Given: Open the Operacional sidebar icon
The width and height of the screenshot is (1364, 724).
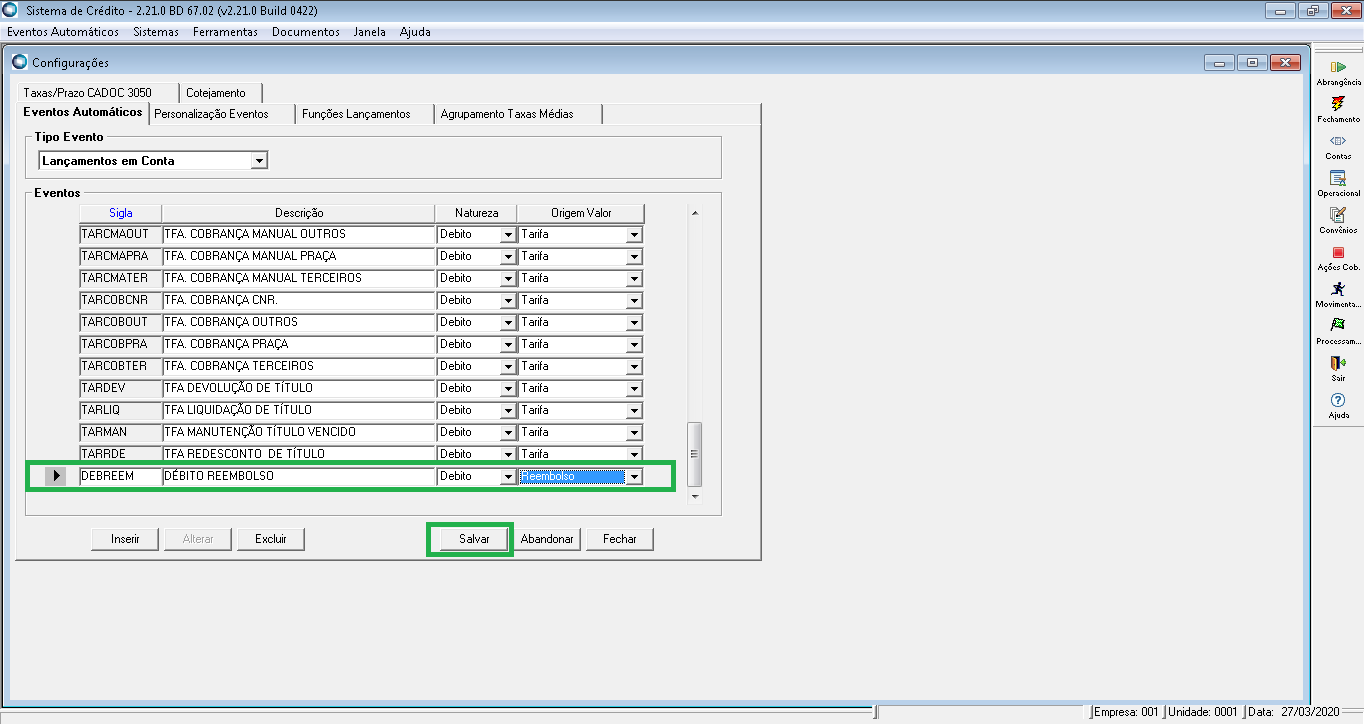Looking at the screenshot, I should (x=1338, y=177).
